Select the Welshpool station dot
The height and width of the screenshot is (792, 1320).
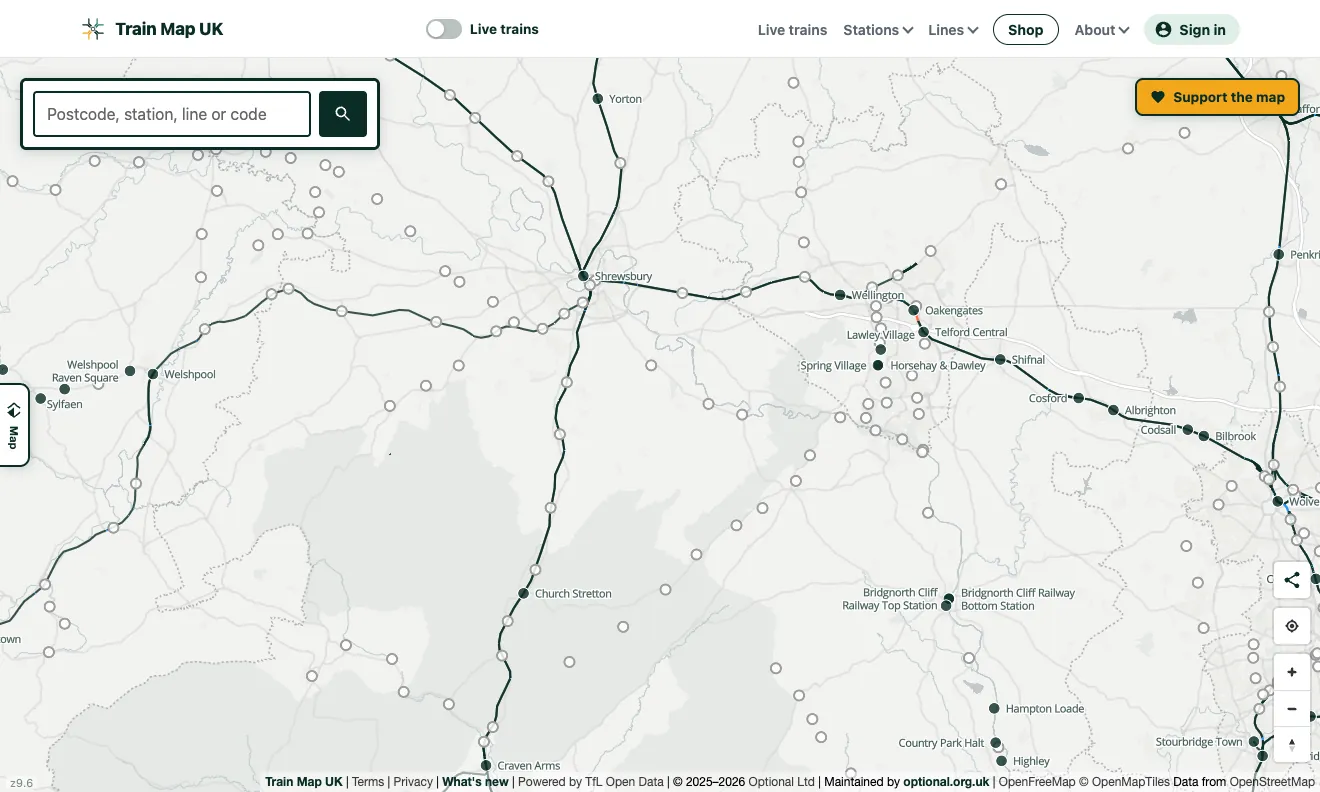153,374
